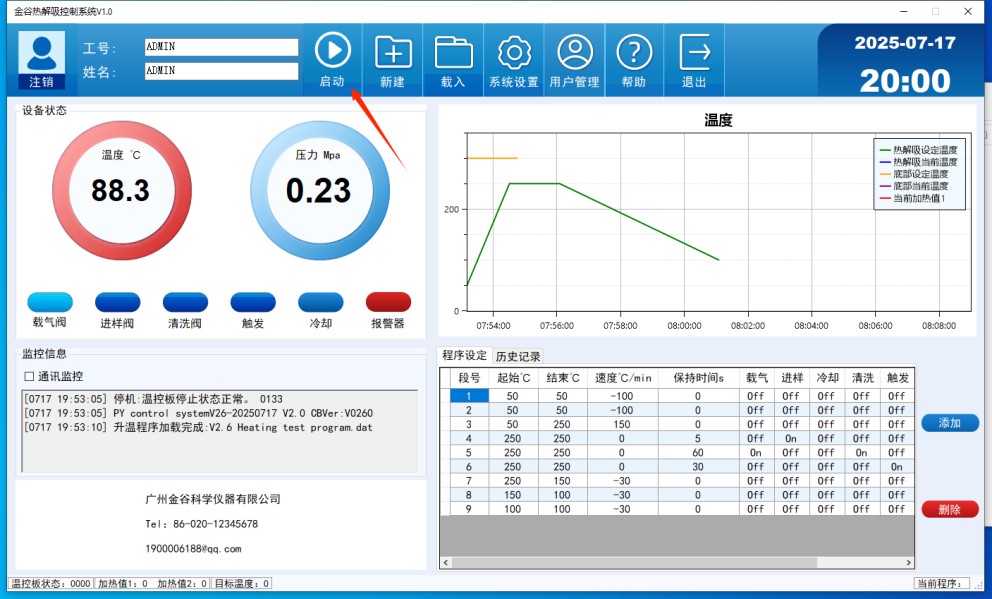This screenshot has width=992, height=599.
Task: Click the 注销 logout avatar icon
Action: click(42, 60)
